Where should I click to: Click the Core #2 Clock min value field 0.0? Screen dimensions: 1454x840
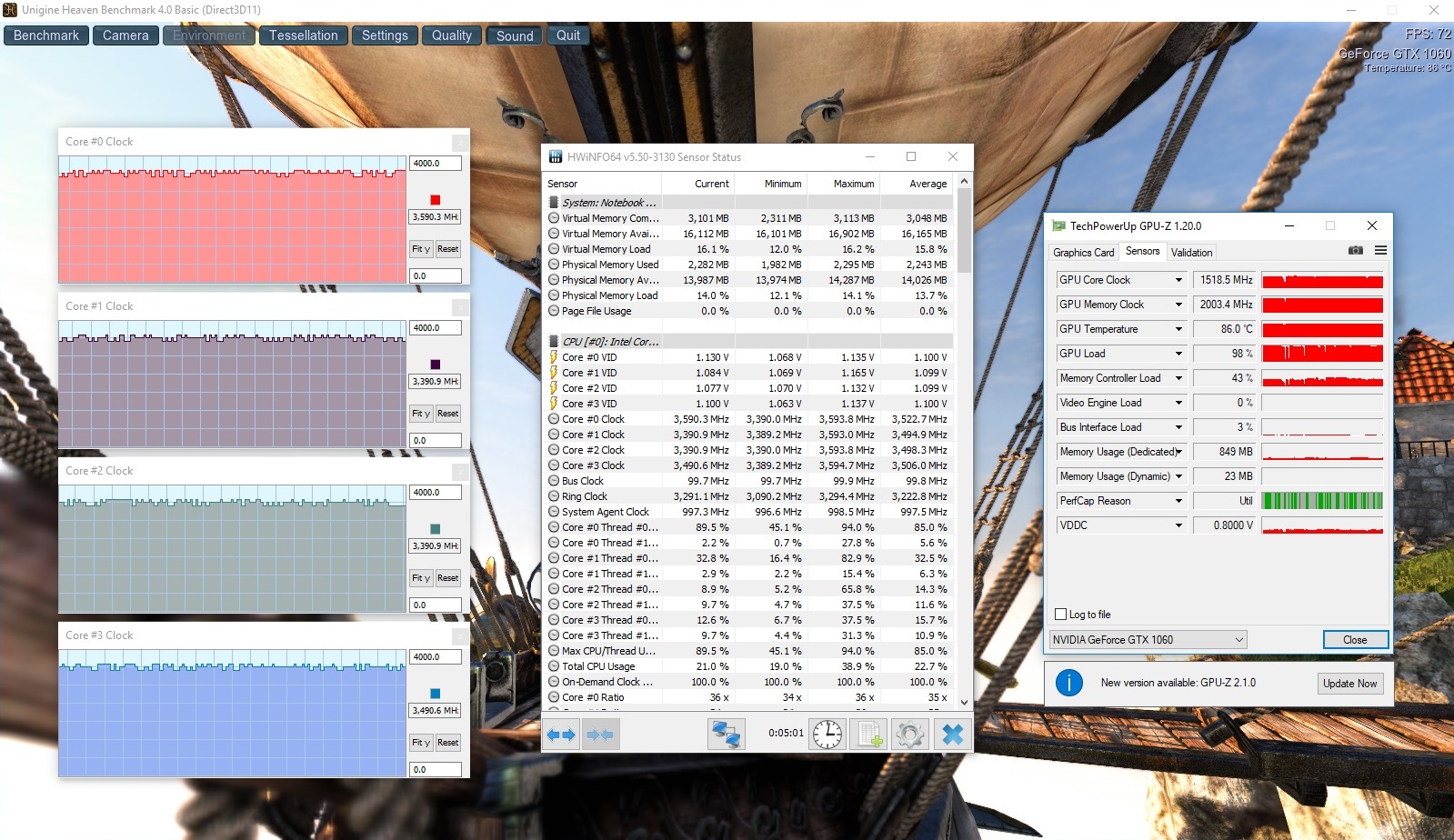click(x=436, y=605)
